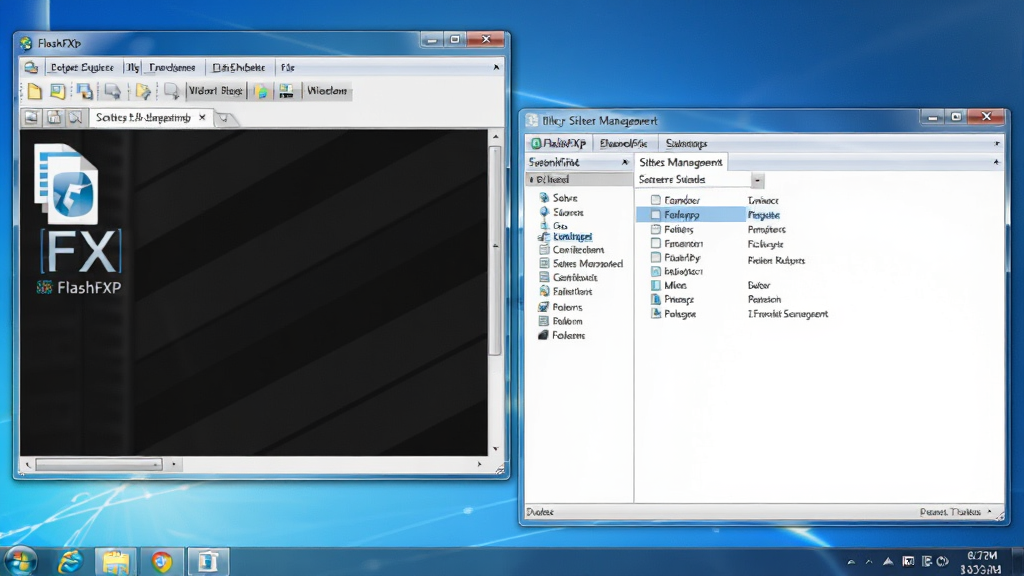Select the 'Solve' globe item in the left tree
The height and width of the screenshot is (576, 1024).
[565, 197]
